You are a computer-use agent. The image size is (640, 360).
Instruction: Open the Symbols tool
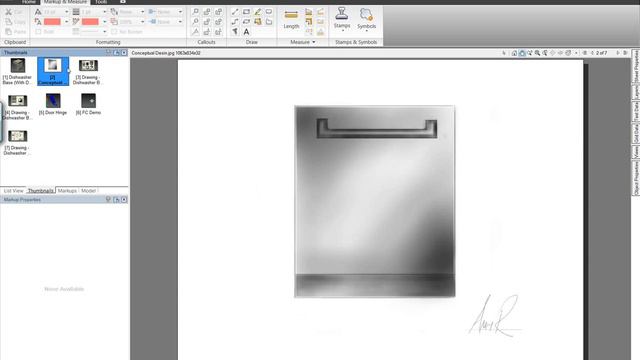pos(366,19)
